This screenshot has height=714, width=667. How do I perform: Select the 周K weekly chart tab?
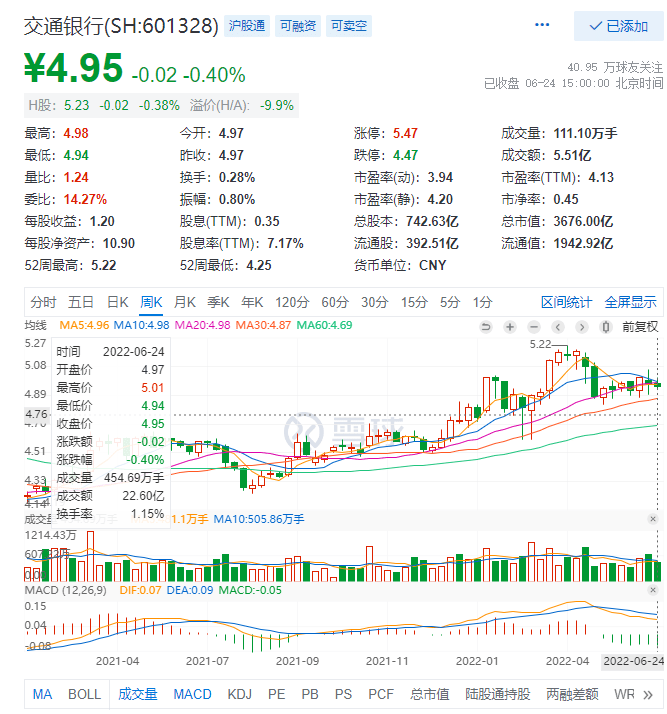point(151,302)
